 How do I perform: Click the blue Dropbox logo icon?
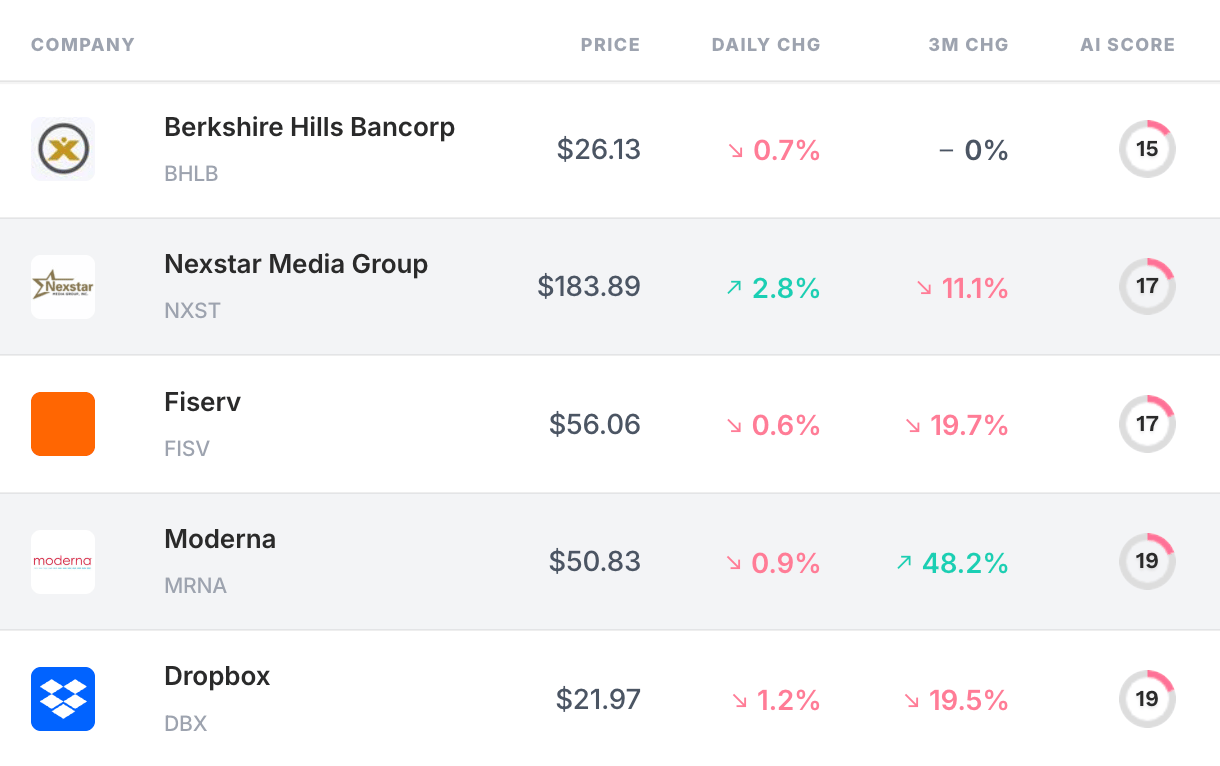pyautogui.click(x=63, y=698)
